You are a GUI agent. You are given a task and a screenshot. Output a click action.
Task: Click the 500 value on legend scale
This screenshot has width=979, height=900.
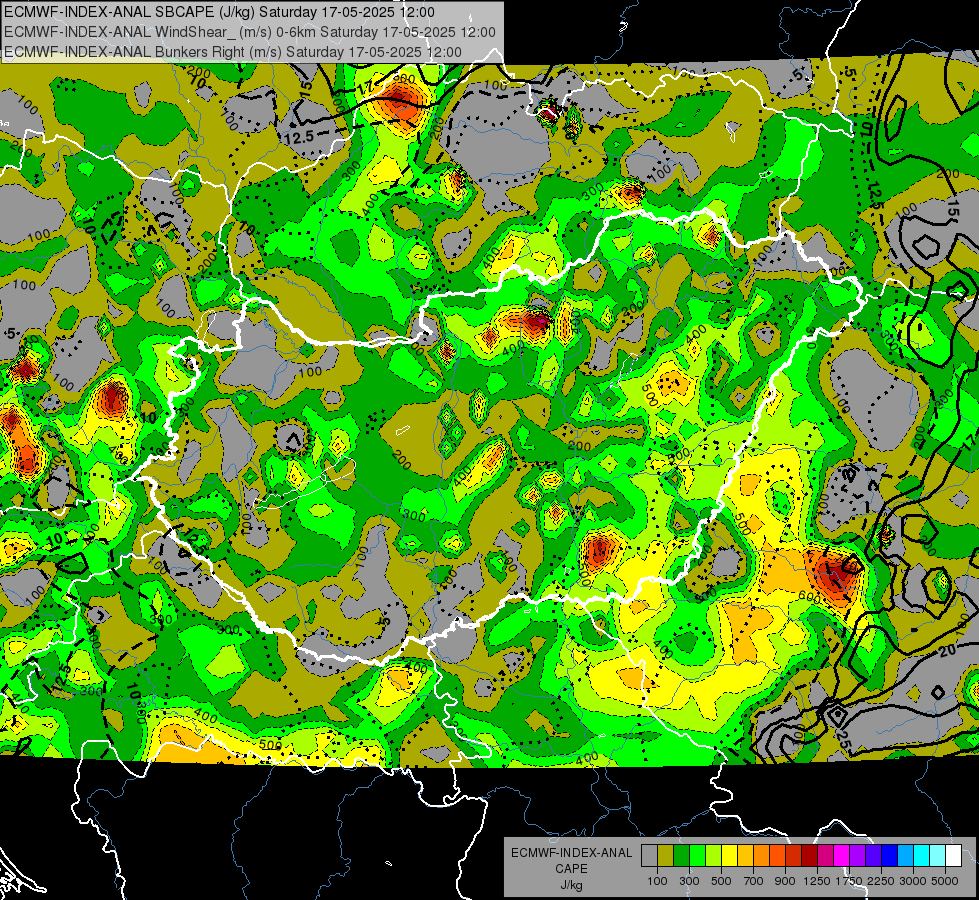pos(721,881)
